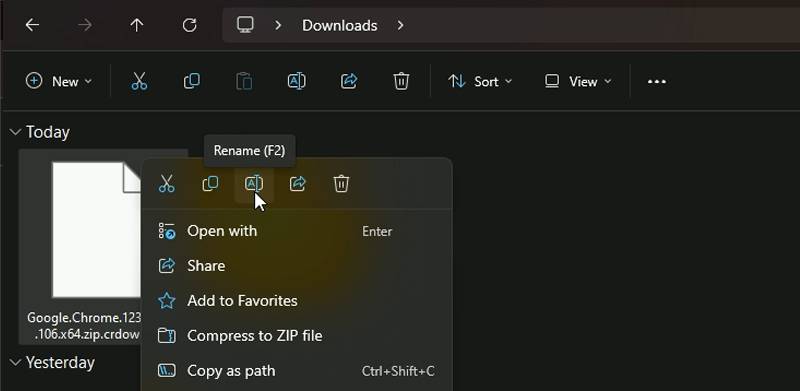Share via context menu top share icon
800x391 pixels.
point(297,183)
